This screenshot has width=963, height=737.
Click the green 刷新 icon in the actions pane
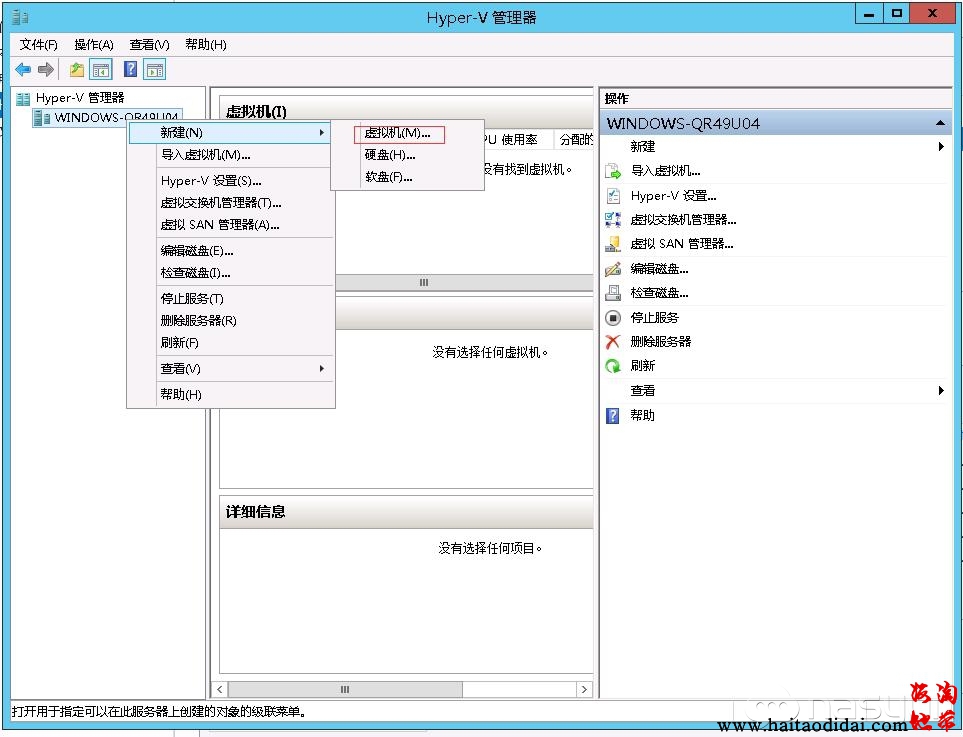(613, 366)
